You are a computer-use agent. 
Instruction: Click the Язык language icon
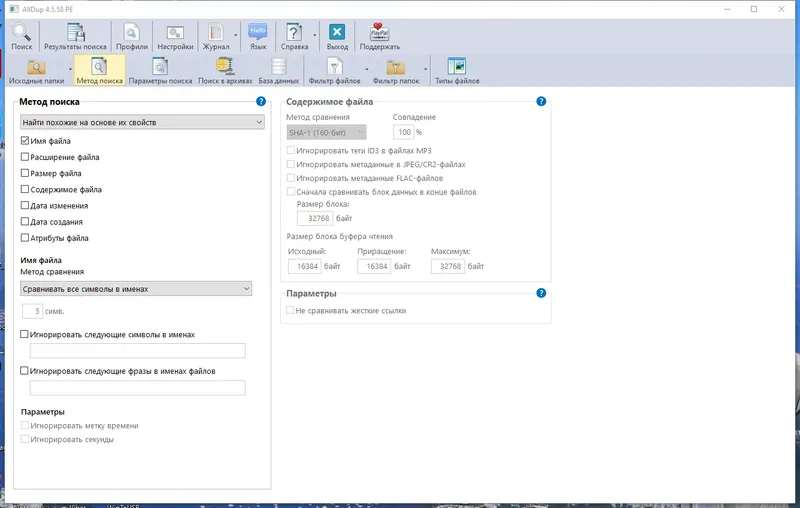tap(258, 37)
